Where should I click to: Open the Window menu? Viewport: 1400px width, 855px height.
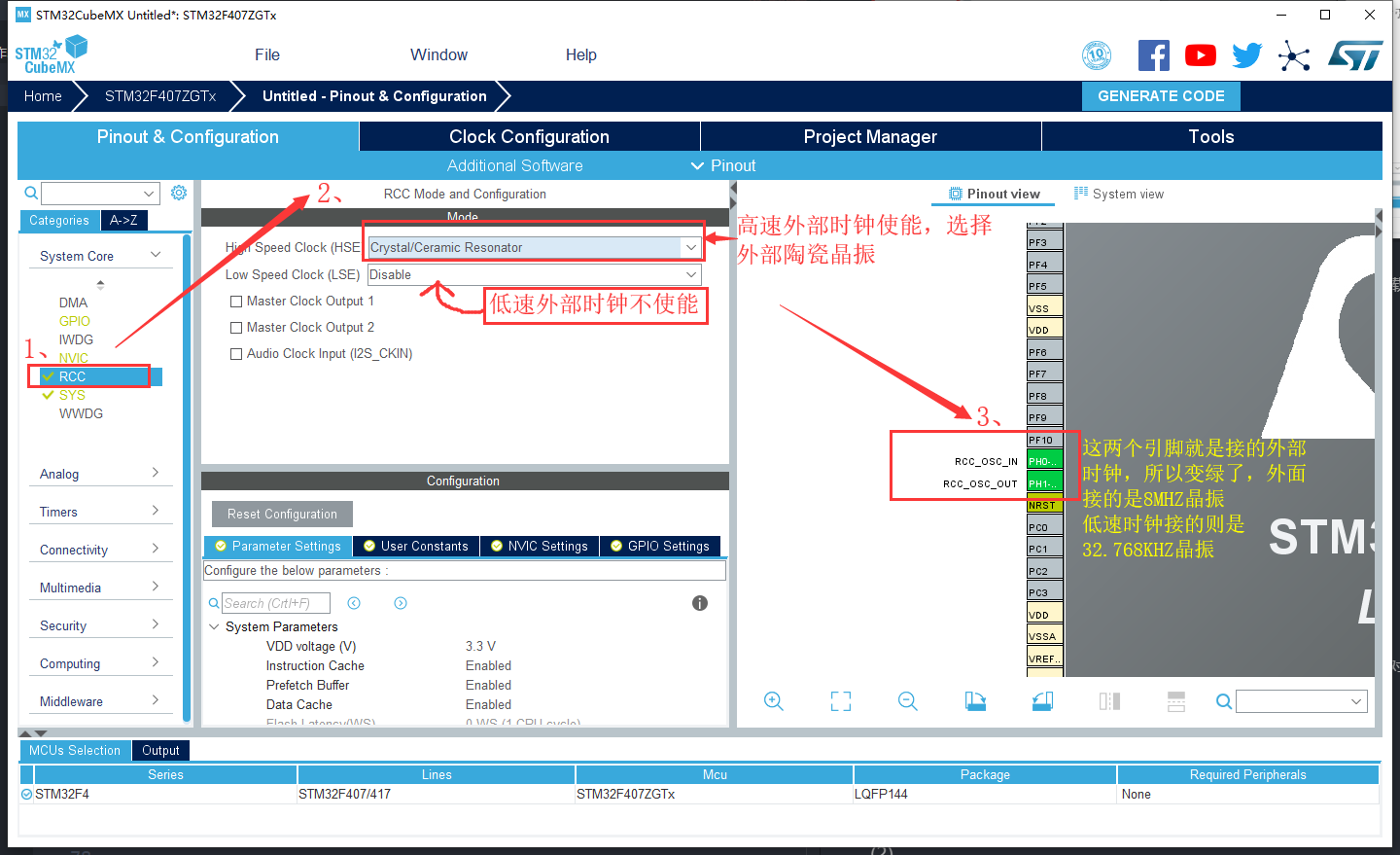[438, 55]
